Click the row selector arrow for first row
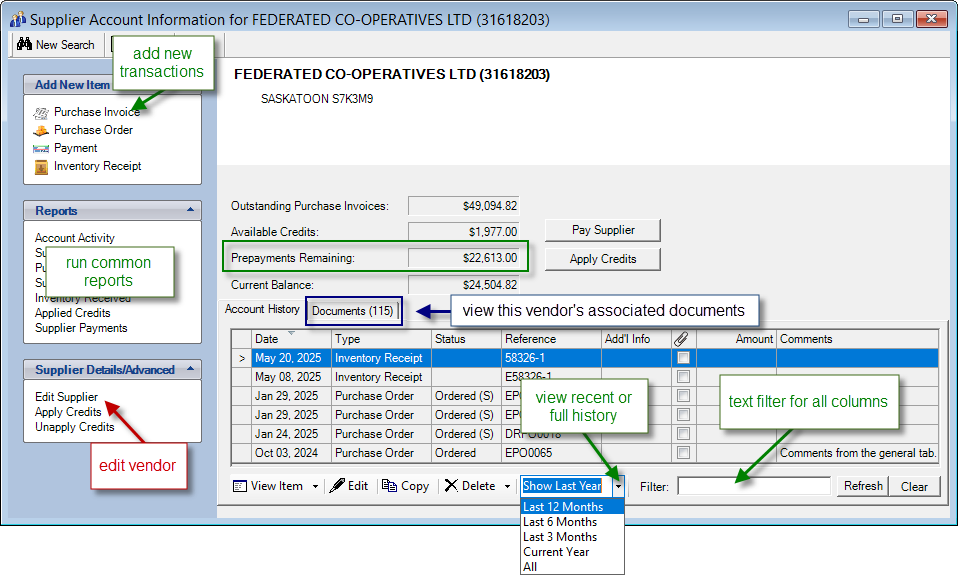 [x=242, y=359]
